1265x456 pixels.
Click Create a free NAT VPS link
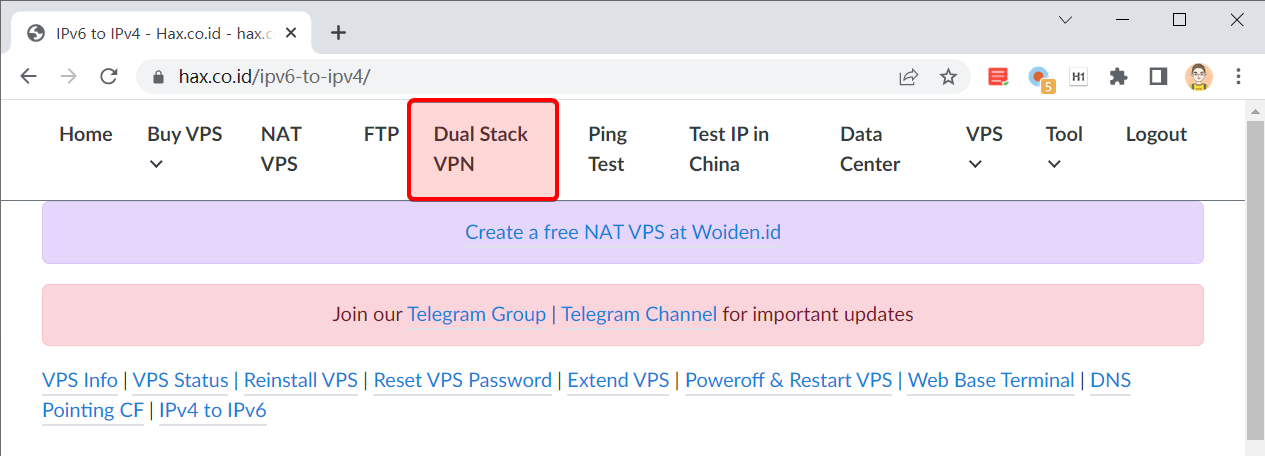(622, 233)
